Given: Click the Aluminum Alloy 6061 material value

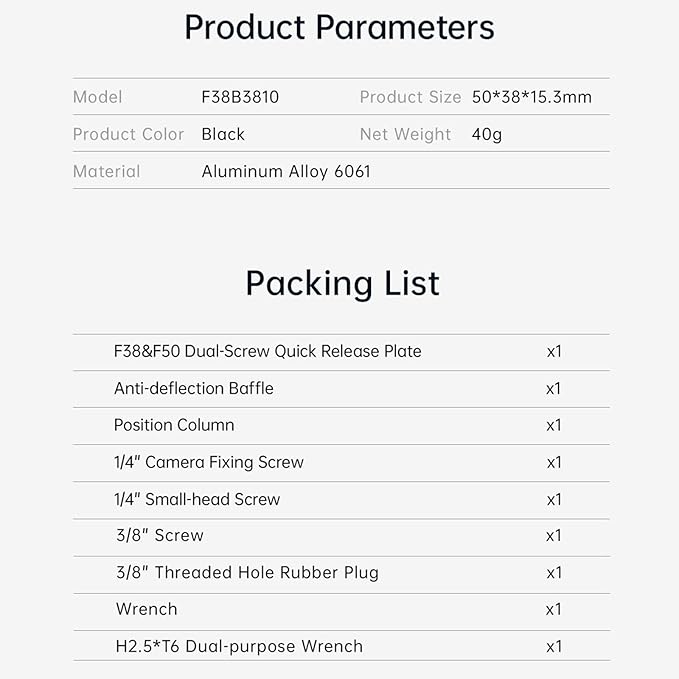Looking at the screenshot, I should tap(286, 171).
